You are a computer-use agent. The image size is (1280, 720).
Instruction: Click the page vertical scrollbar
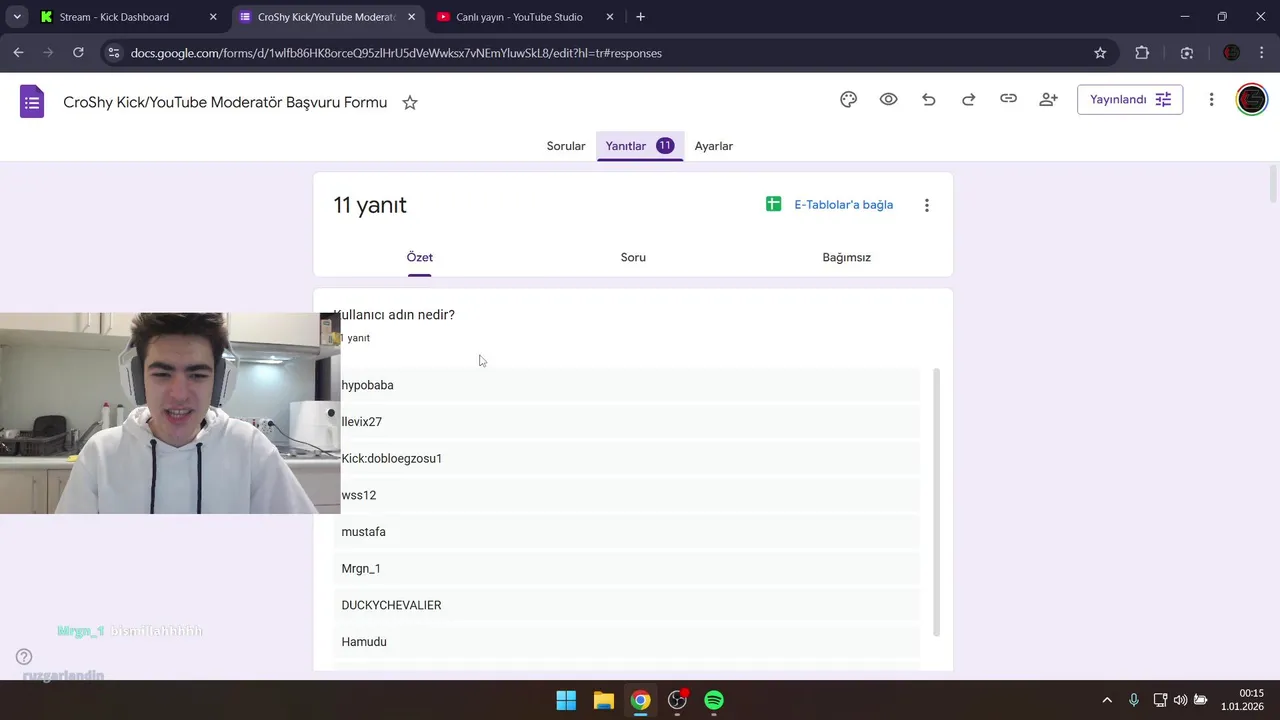pyautogui.click(x=1273, y=183)
